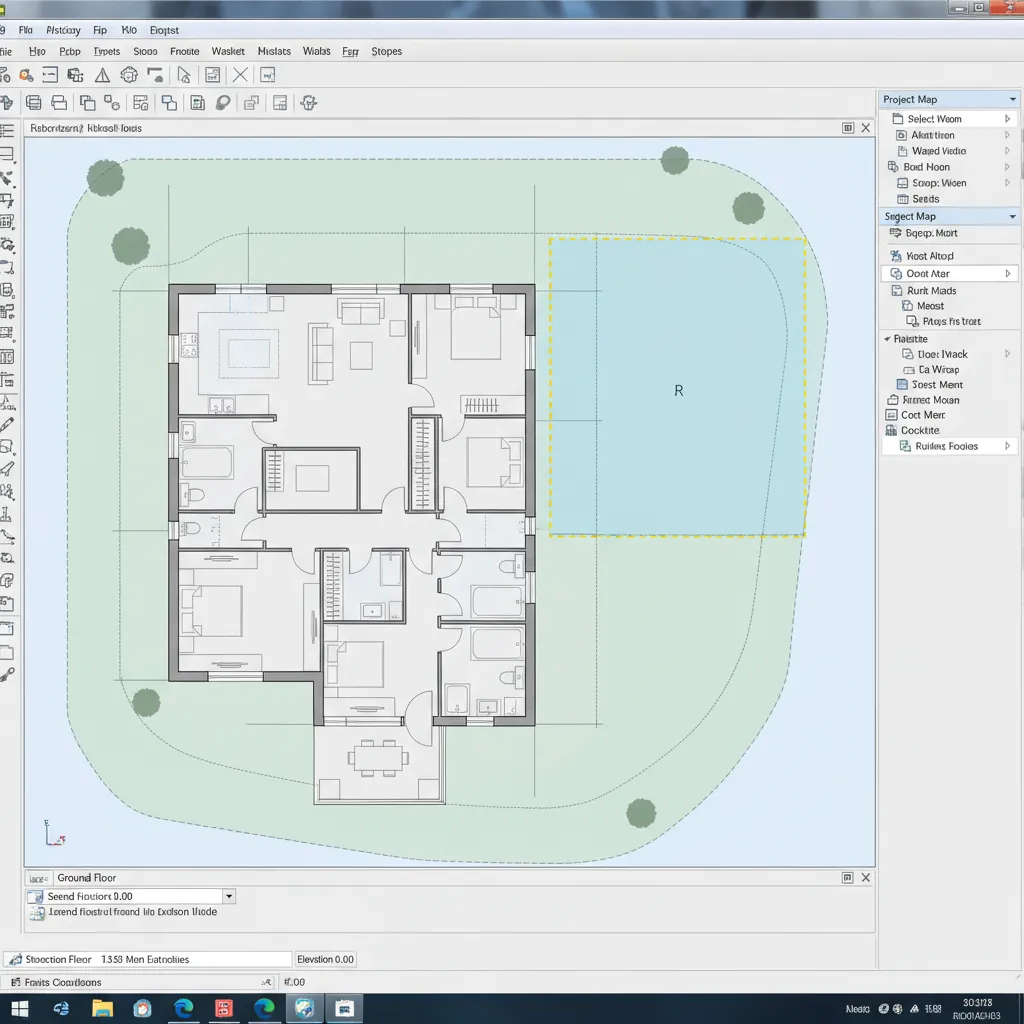
Task: Open the File menu
Action: (25, 29)
